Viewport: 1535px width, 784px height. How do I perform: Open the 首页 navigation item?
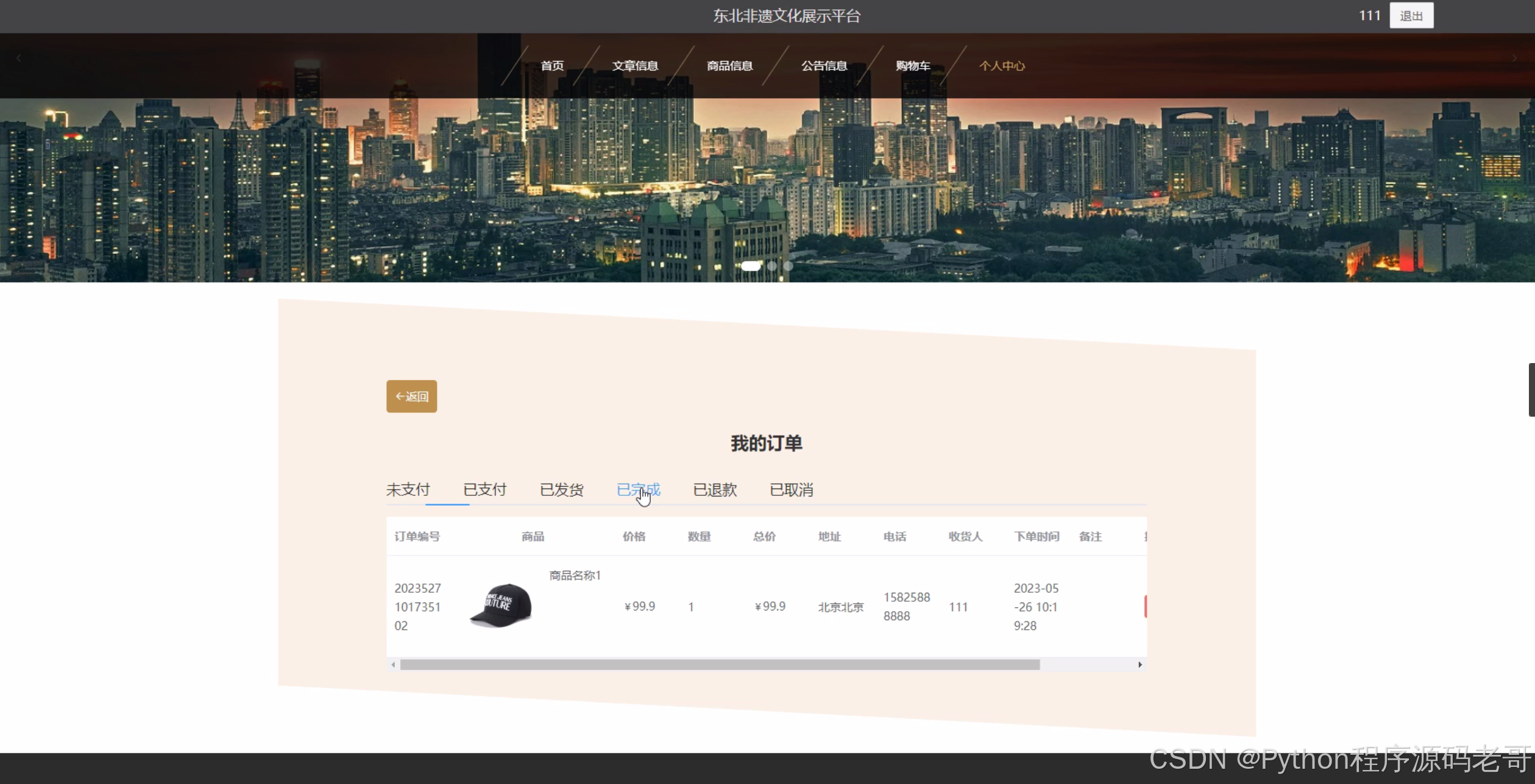(552, 66)
